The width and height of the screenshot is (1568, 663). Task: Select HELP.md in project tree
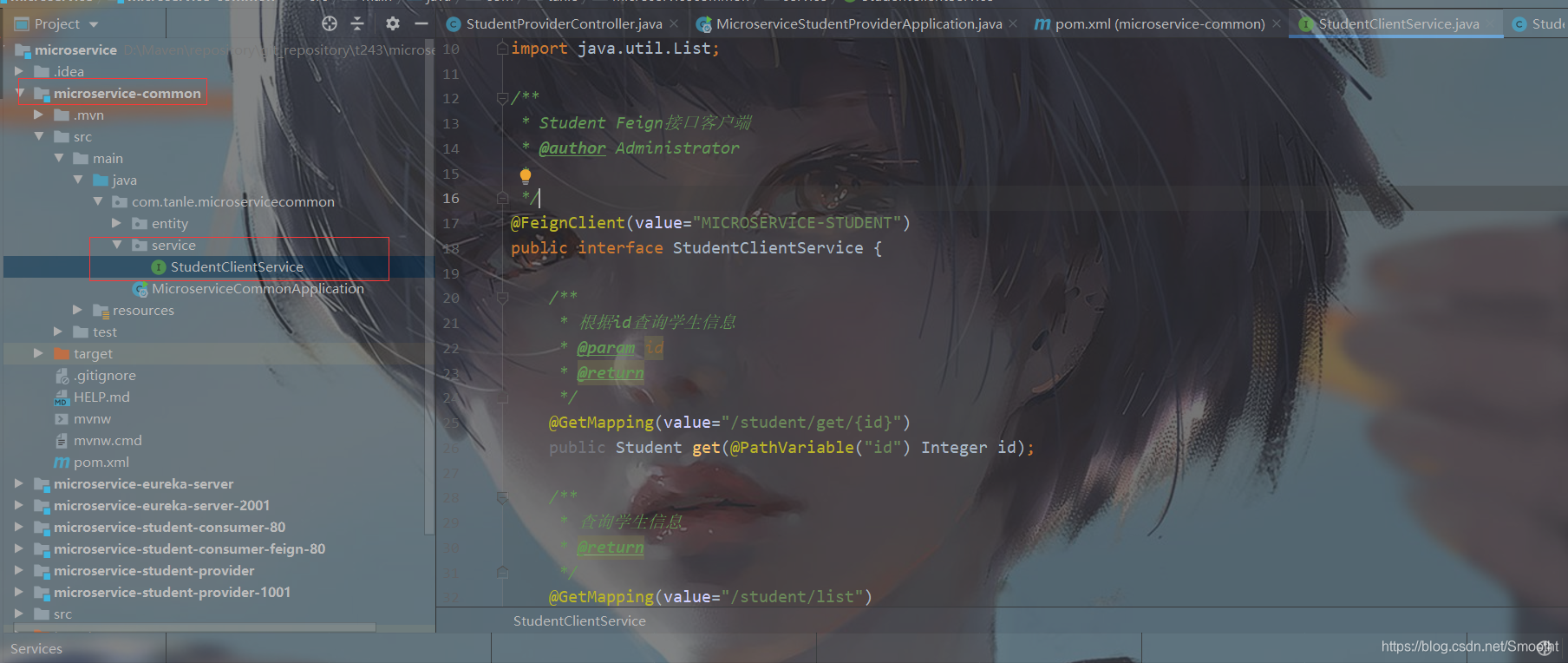pos(101,397)
